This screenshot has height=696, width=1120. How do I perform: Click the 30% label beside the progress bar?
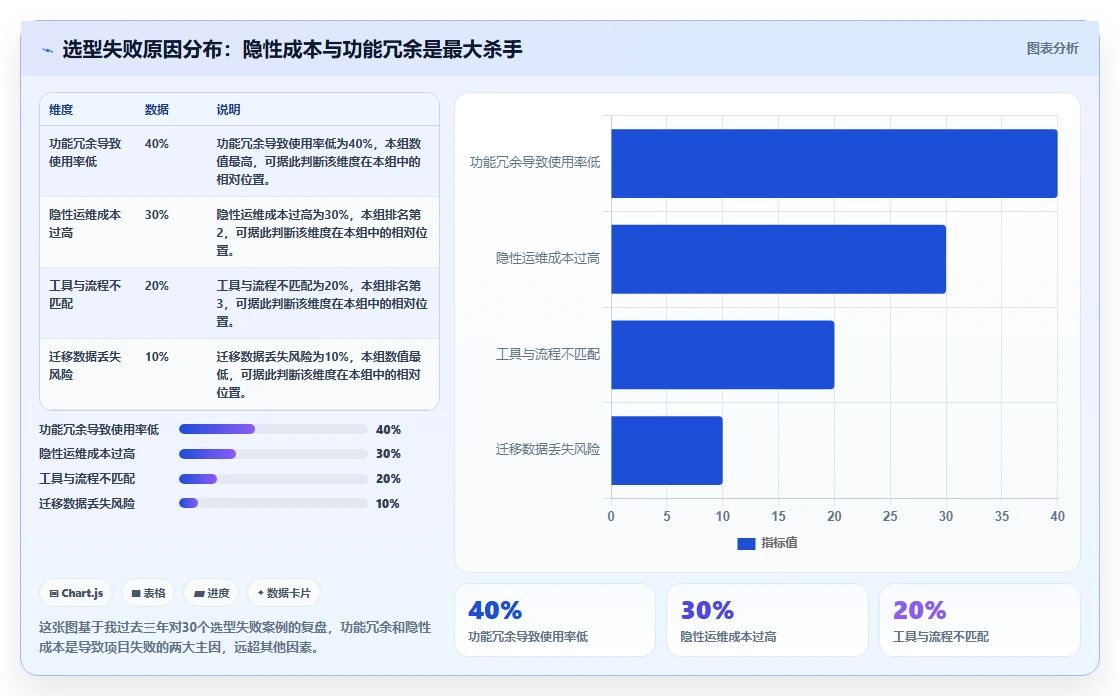click(388, 454)
